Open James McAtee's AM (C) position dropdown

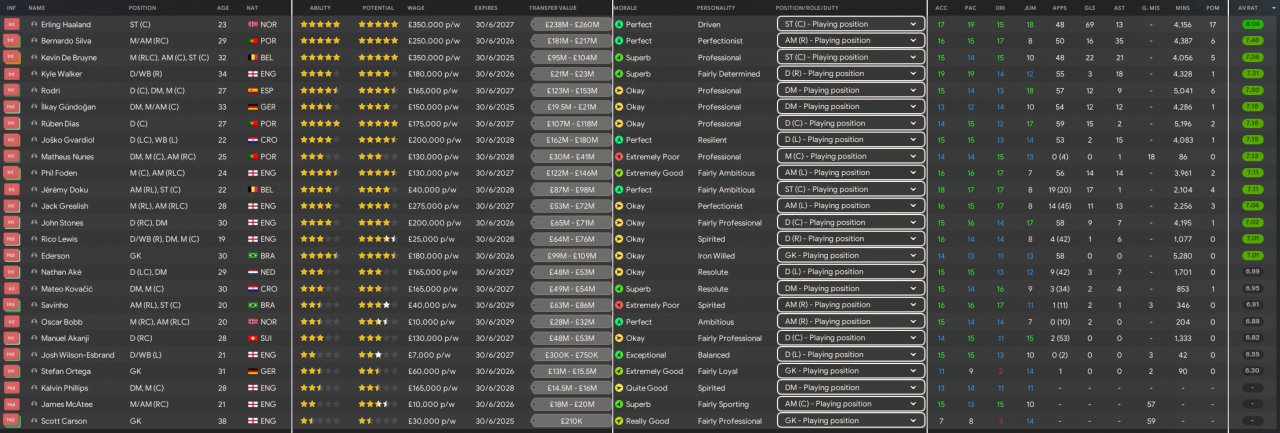851,404
